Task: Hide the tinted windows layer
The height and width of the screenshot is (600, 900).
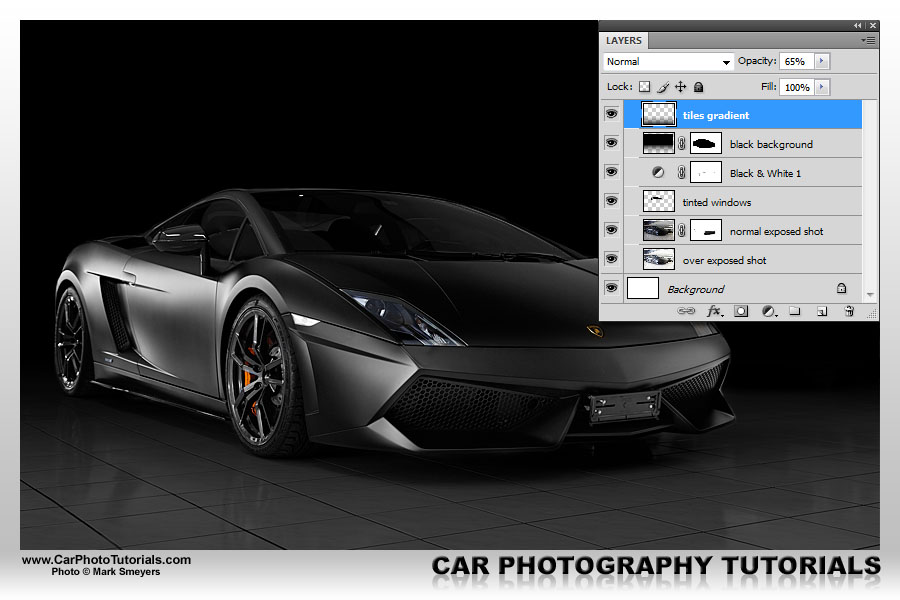Action: click(611, 200)
